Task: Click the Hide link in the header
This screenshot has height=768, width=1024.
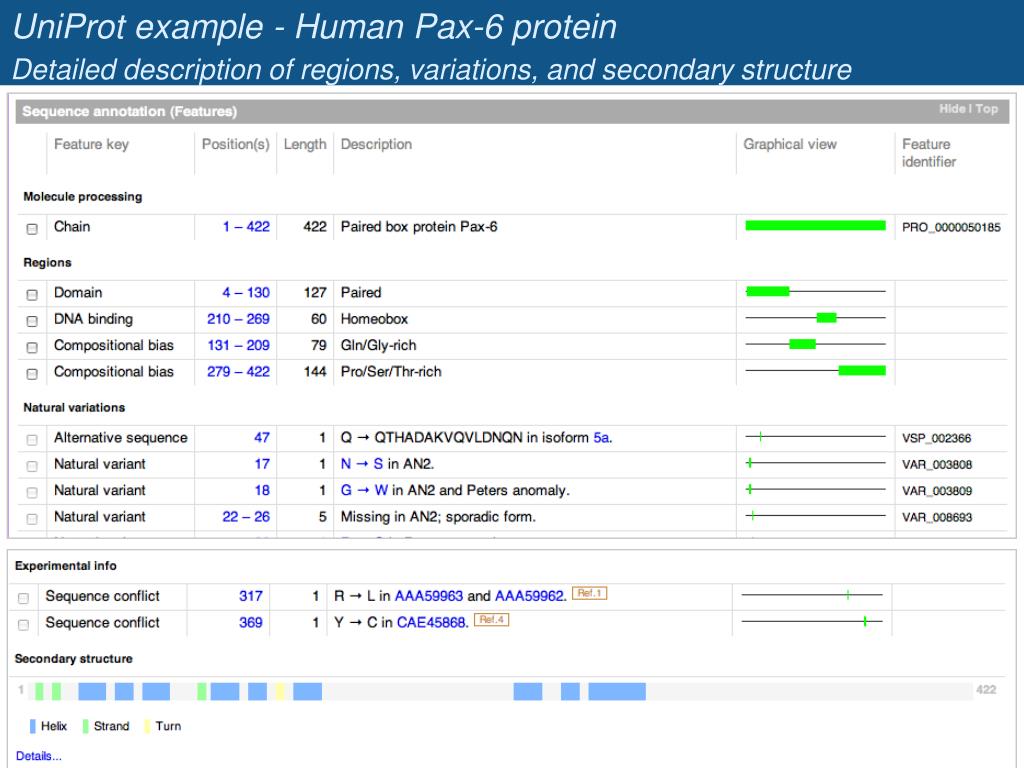Action: point(952,109)
